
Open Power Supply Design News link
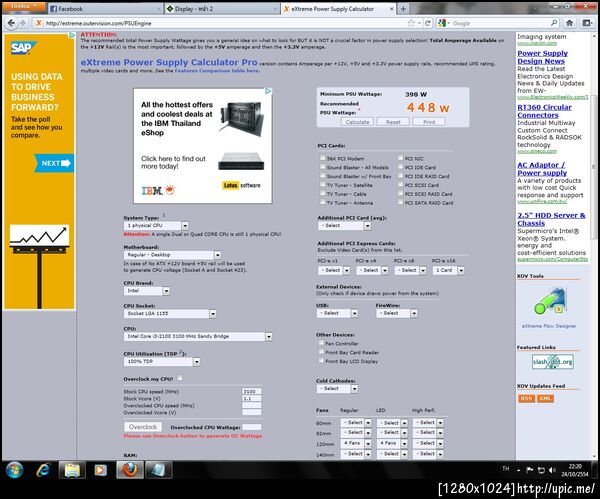pyautogui.click(x=542, y=57)
